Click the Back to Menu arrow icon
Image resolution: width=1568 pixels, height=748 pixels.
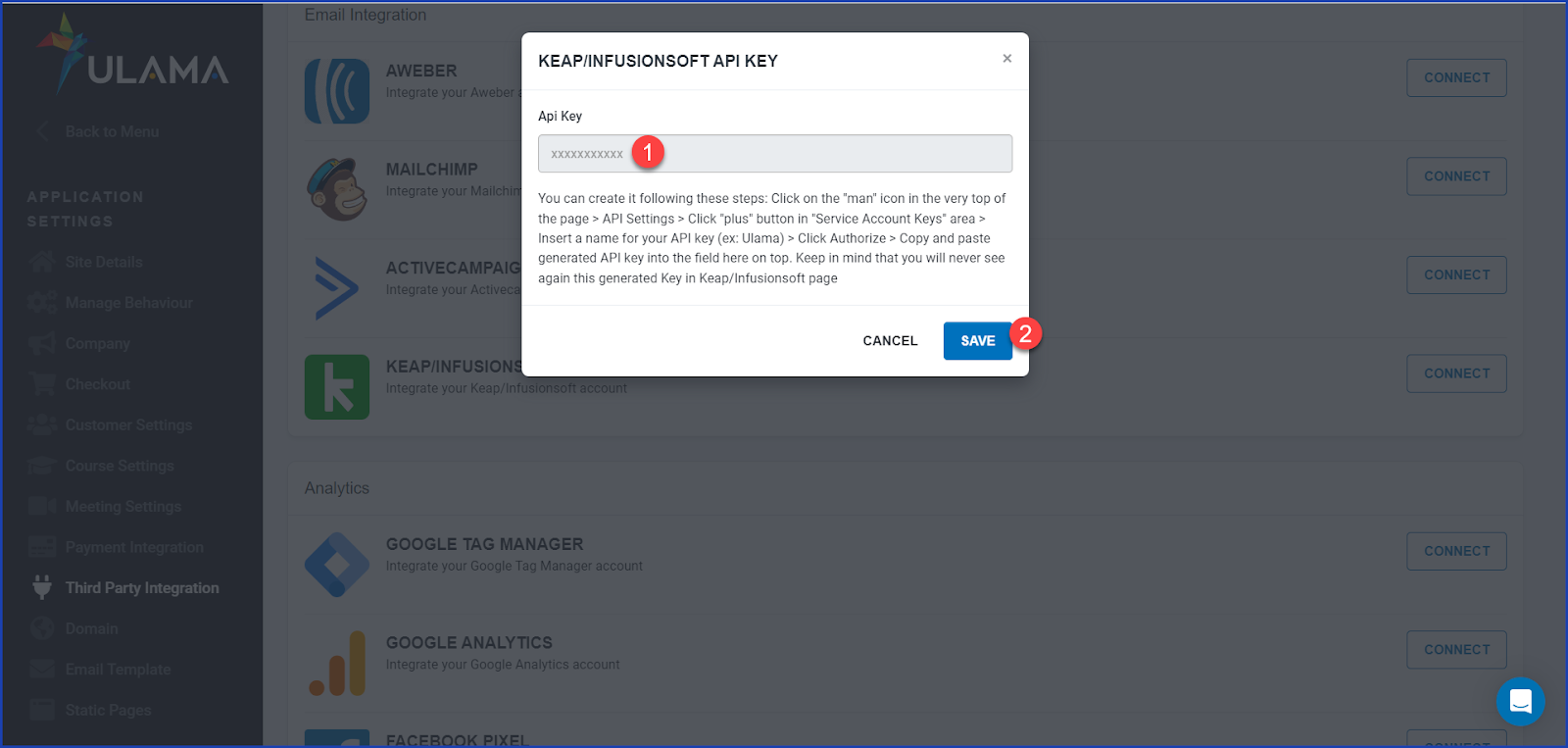point(41,131)
